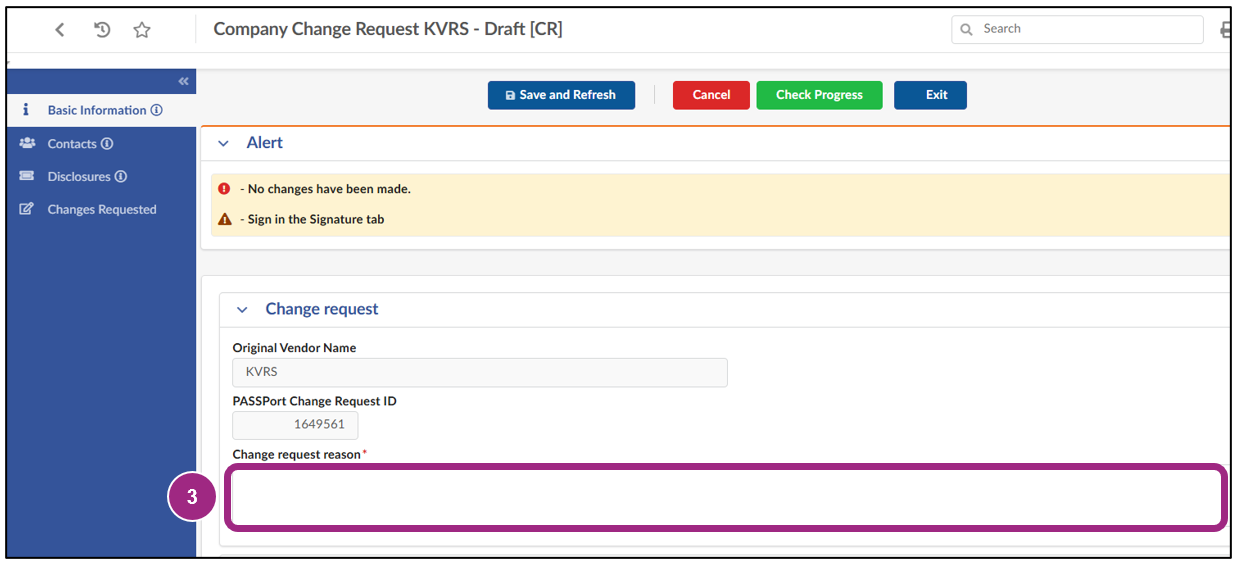Click info circle next to Contacts
Screen dimensions: 1238x565
(x=107, y=144)
